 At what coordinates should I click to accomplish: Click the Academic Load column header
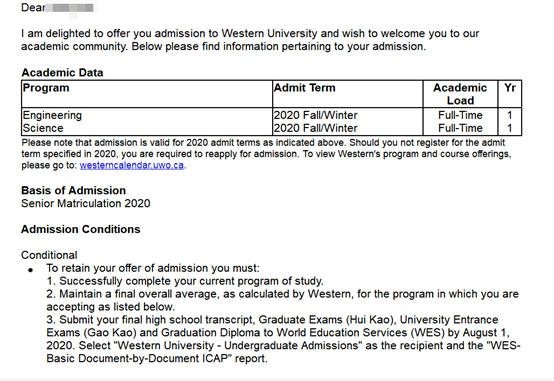(x=460, y=94)
